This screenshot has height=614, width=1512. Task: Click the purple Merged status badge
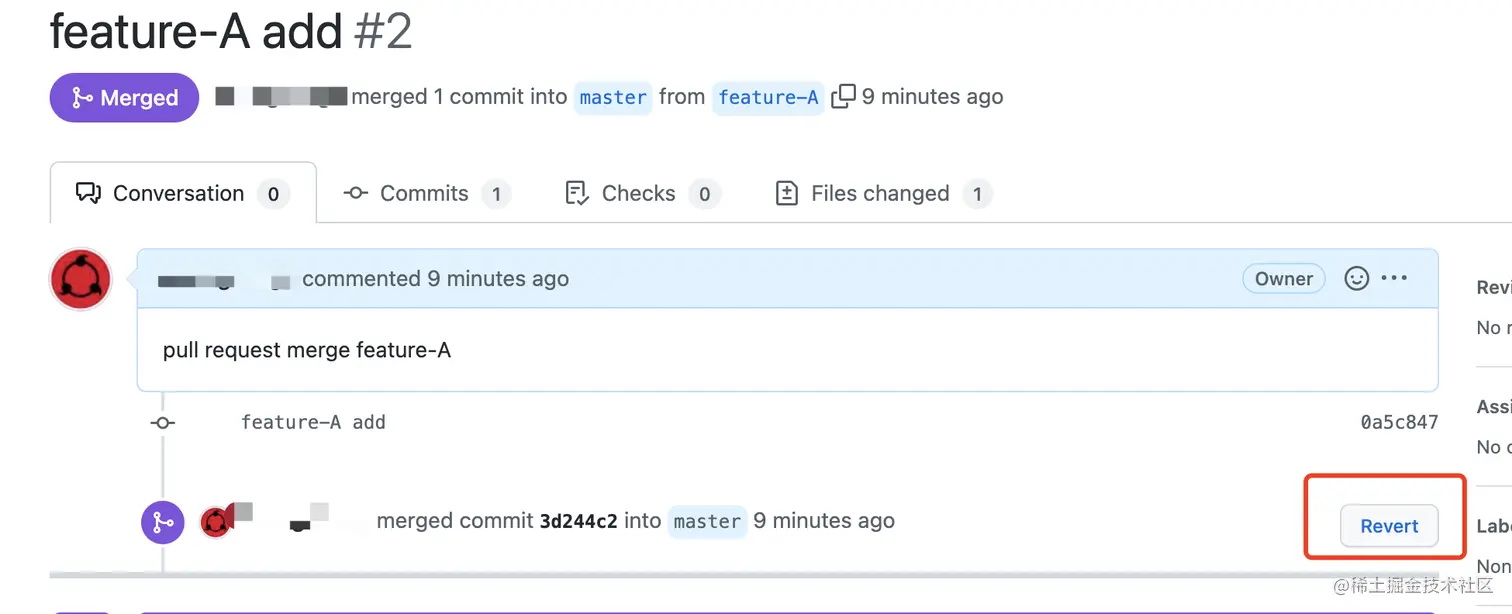pyautogui.click(x=124, y=98)
